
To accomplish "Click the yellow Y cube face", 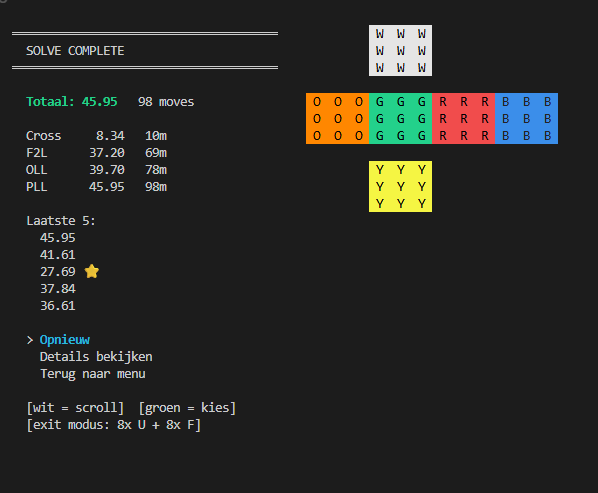I will (400, 186).
